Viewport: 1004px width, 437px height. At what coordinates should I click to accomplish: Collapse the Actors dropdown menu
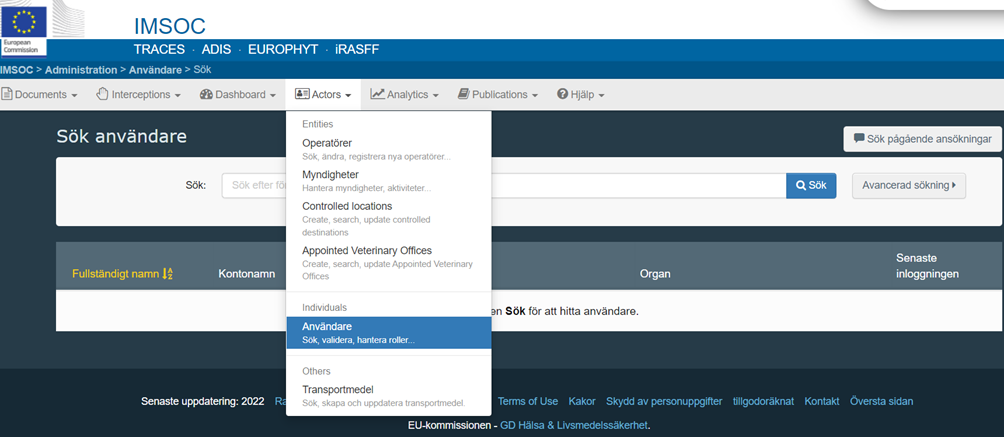pos(323,94)
